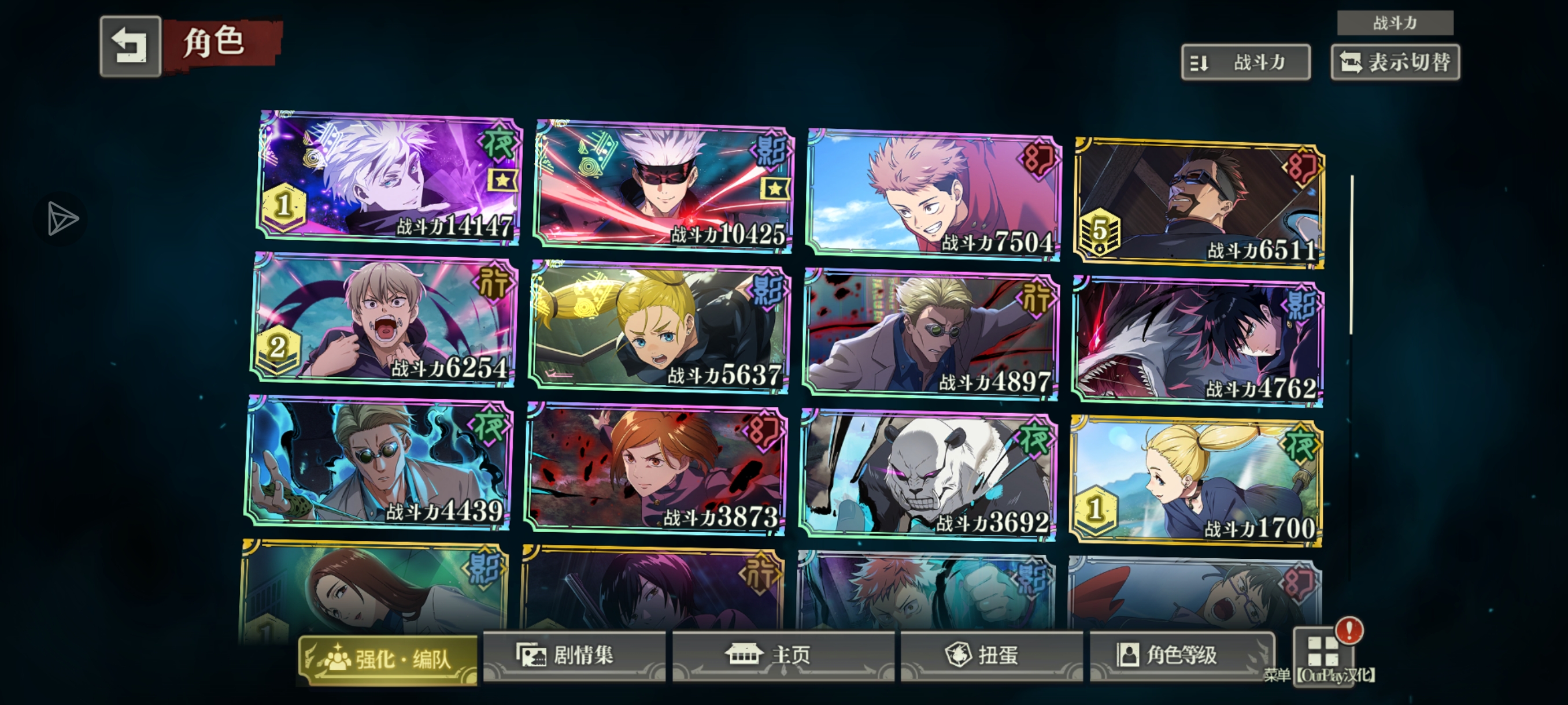
Task: Click the star badge on 10425 card
Action: pos(775,188)
